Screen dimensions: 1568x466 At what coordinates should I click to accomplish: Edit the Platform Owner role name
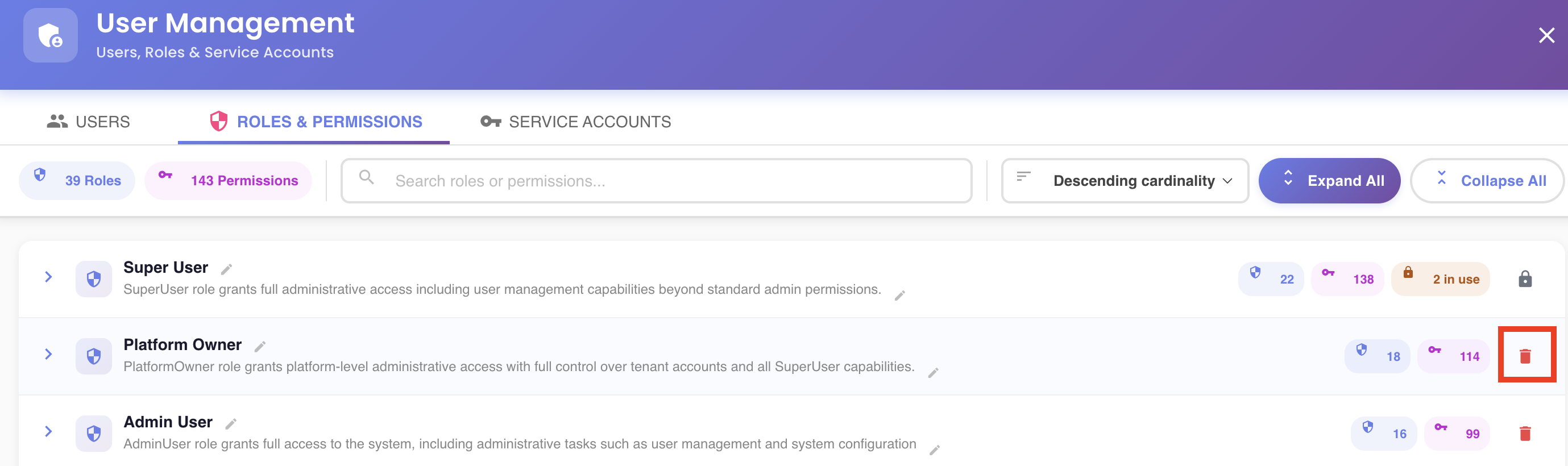pyautogui.click(x=260, y=346)
